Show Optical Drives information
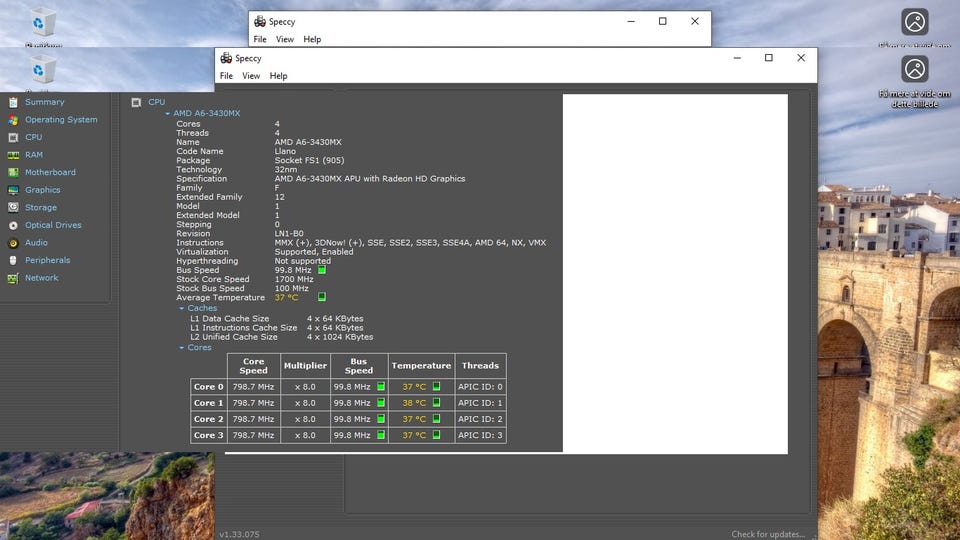Viewport: 960px width, 540px height. 53,225
